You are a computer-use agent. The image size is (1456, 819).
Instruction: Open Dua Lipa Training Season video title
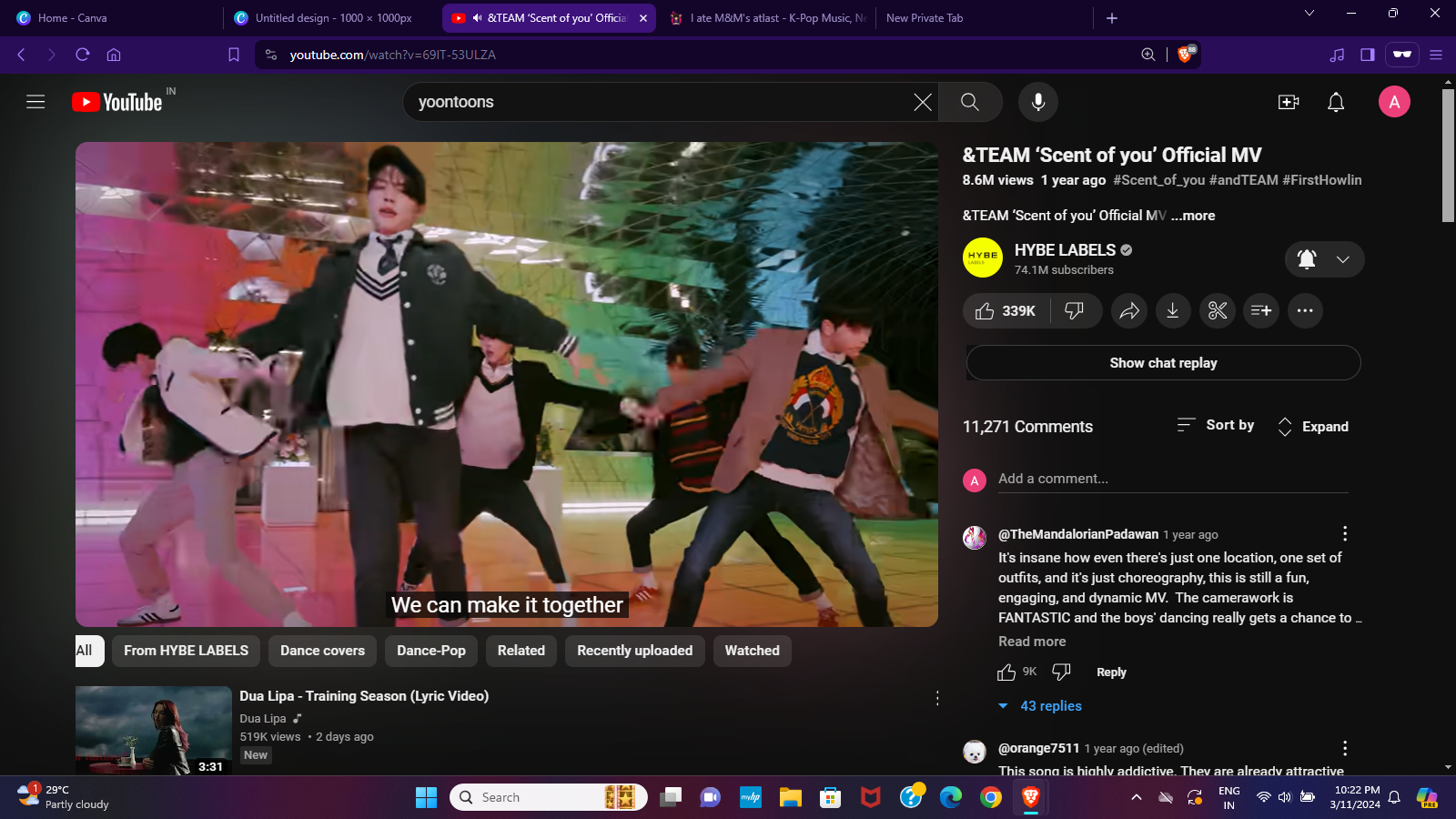364,696
